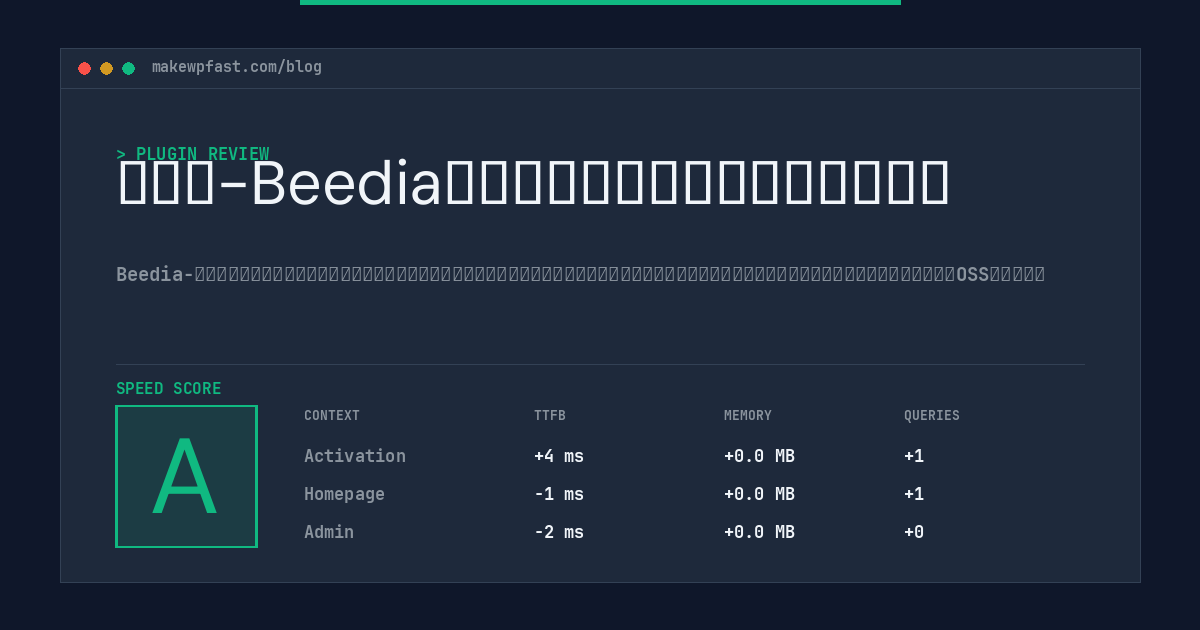Viewport: 1200px width, 630px height.
Task: Click the yellow window dot
Action: tap(106, 68)
